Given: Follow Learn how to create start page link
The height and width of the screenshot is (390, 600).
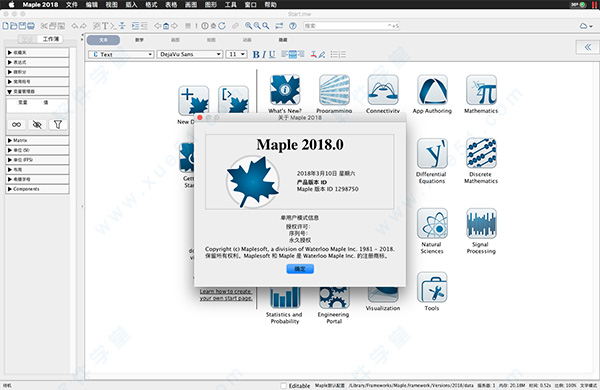Looking at the screenshot, I should (x=226, y=295).
